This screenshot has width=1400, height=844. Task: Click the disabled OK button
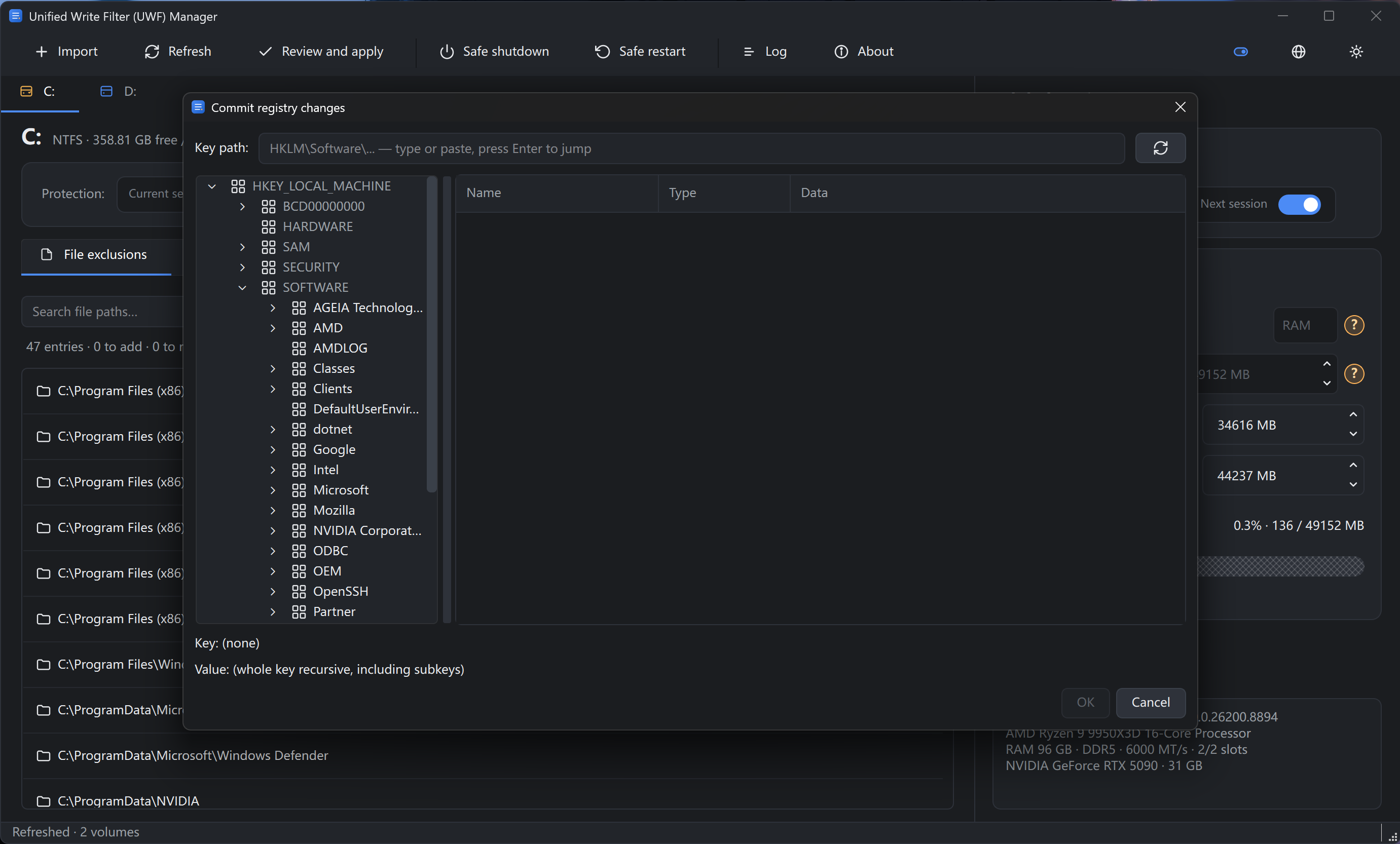pyautogui.click(x=1085, y=703)
